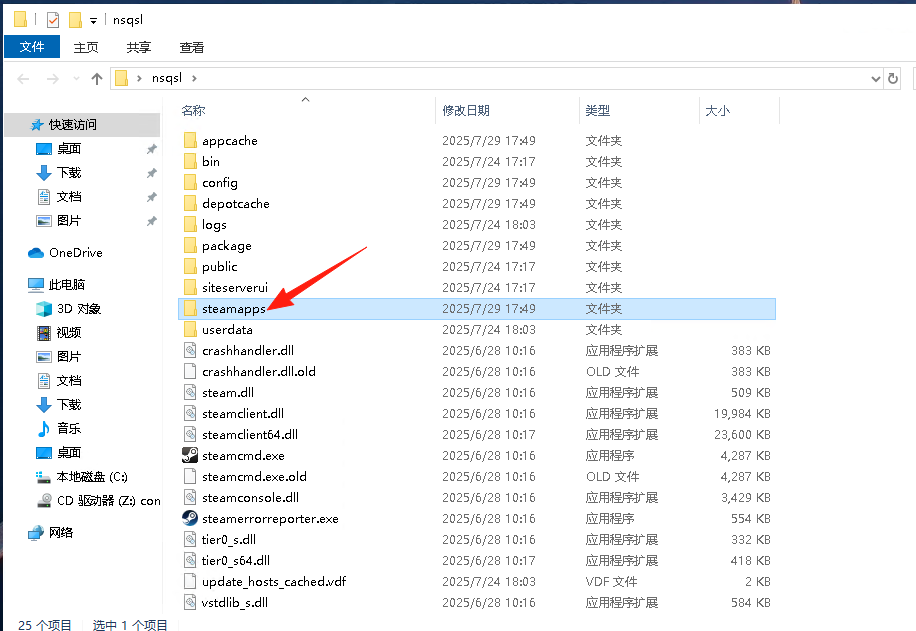This screenshot has width=916, height=631.
Task: Click the Properties icon in quick access toolbar
Action: pos(53,20)
